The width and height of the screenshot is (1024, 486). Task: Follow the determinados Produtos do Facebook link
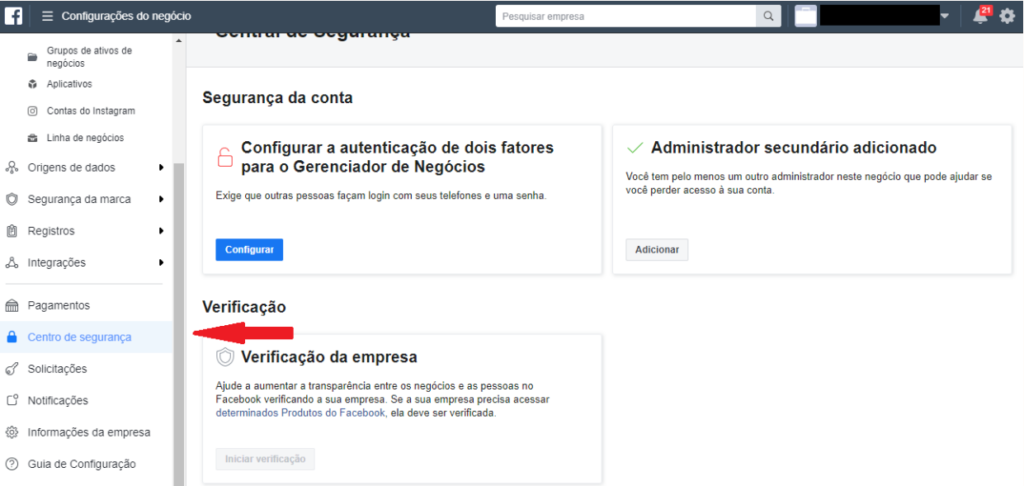[x=301, y=412]
